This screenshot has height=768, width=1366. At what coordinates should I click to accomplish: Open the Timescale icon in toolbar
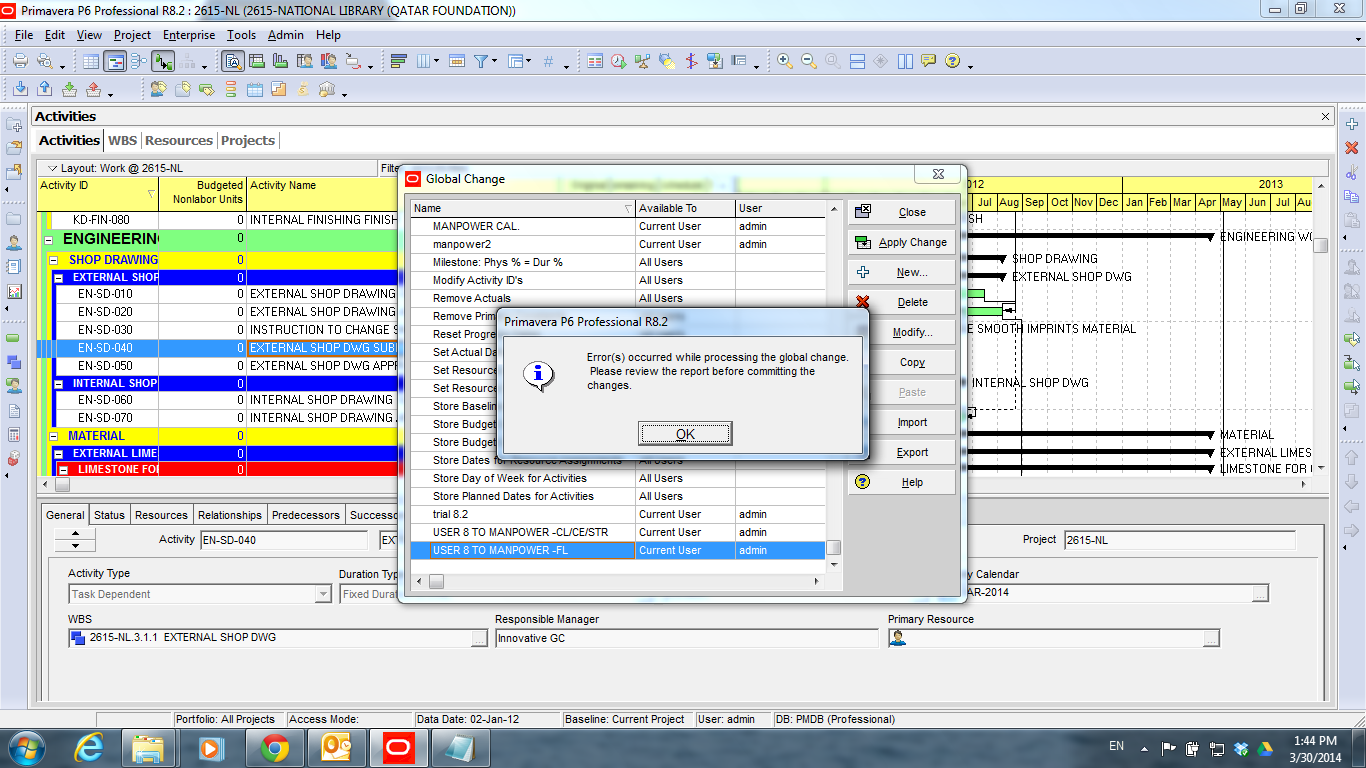pyautogui.click(x=457, y=61)
